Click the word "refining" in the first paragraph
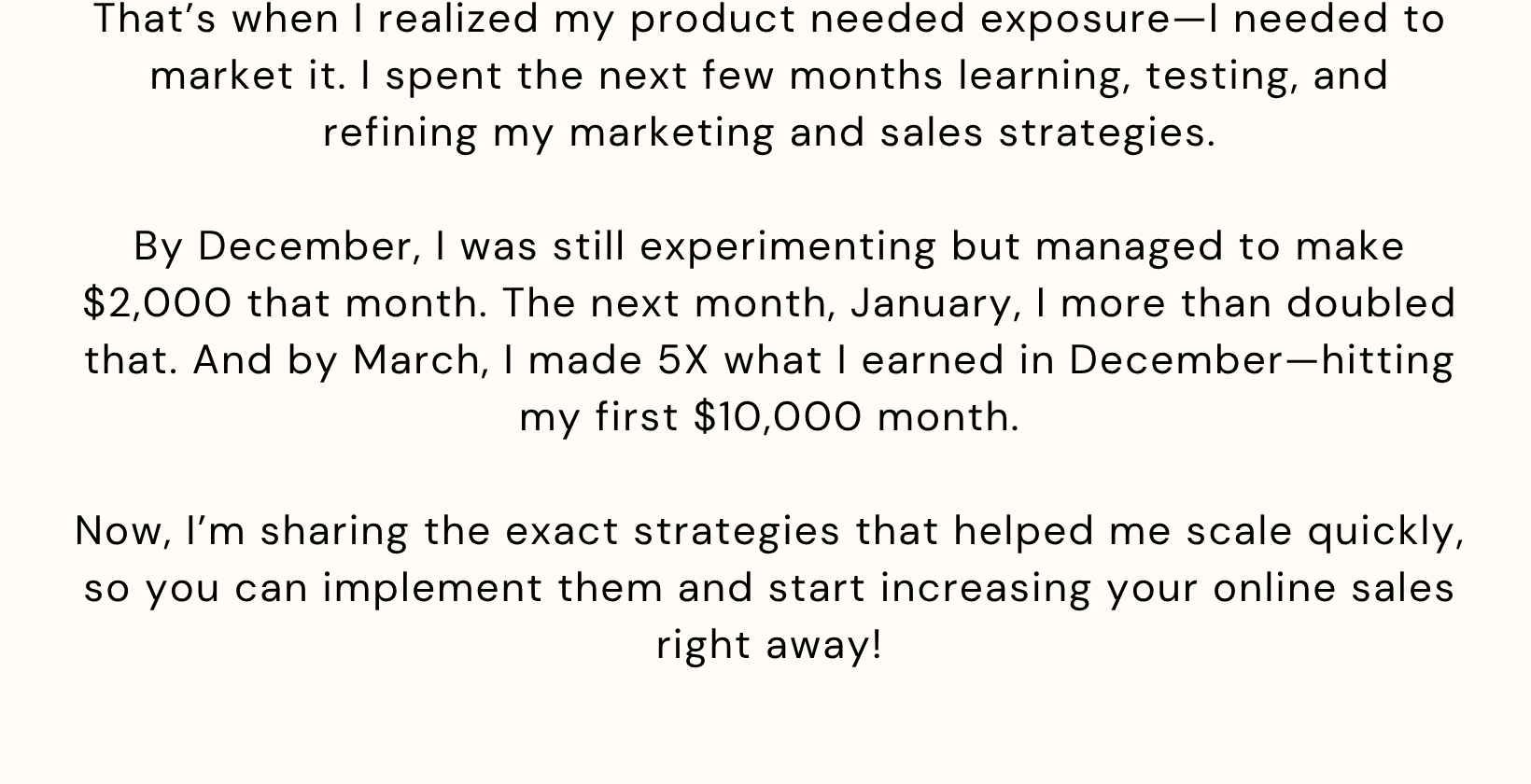The height and width of the screenshot is (784, 1531). pyautogui.click(x=400, y=133)
